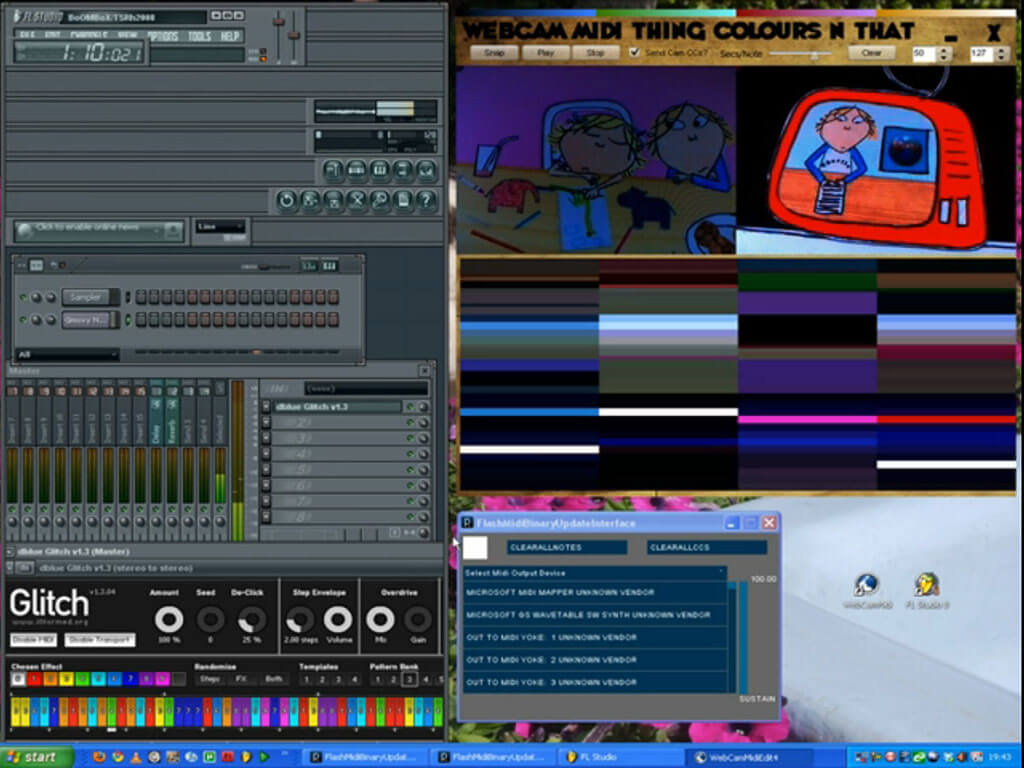This screenshot has width=1024, height=768.
Task: Toggle the Send Cam CCs checkbox
Action: tap(634, 52)
